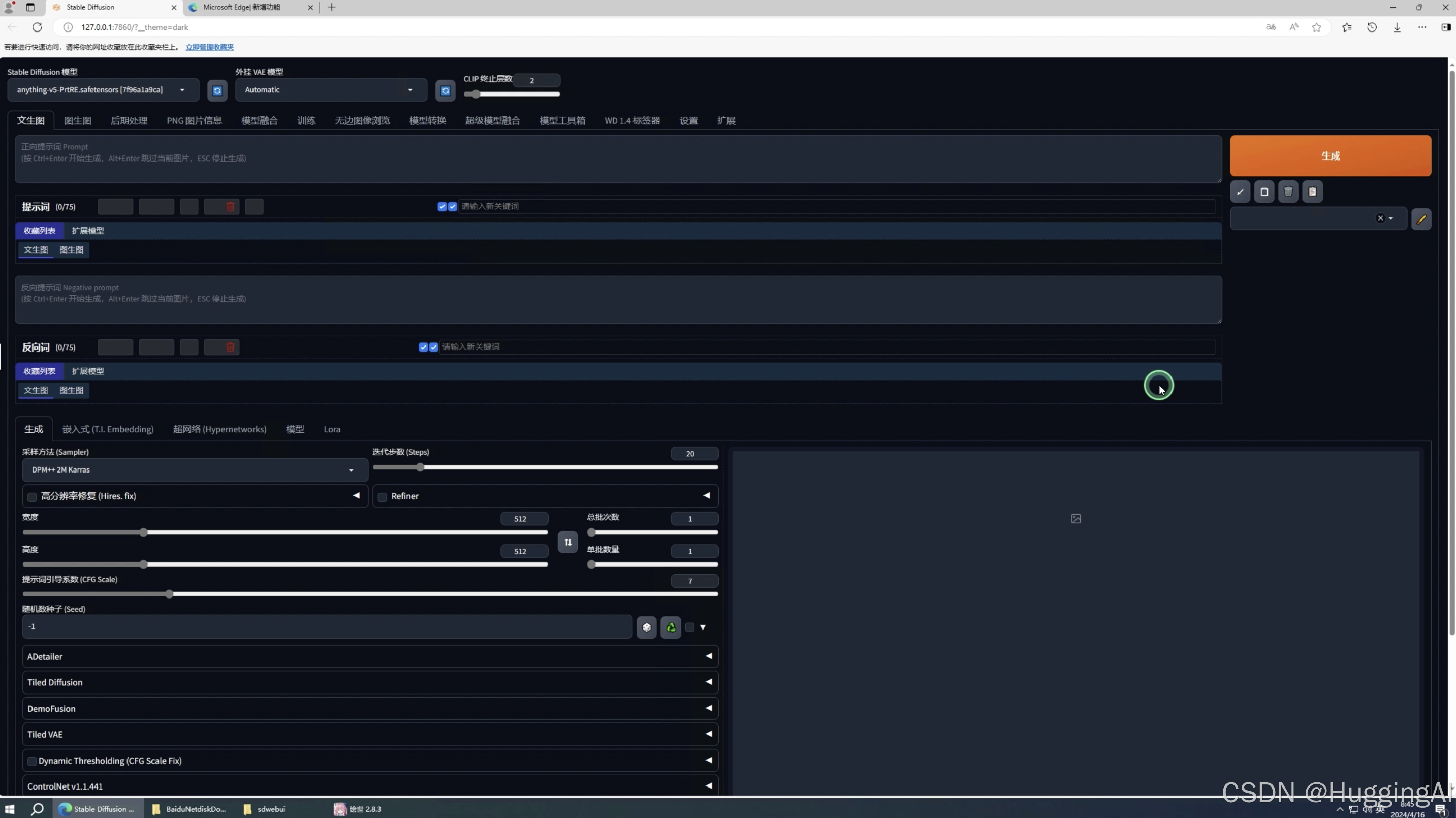Open the Lora tab
The width and height of the screenshot is (1456, 818).
332,429
